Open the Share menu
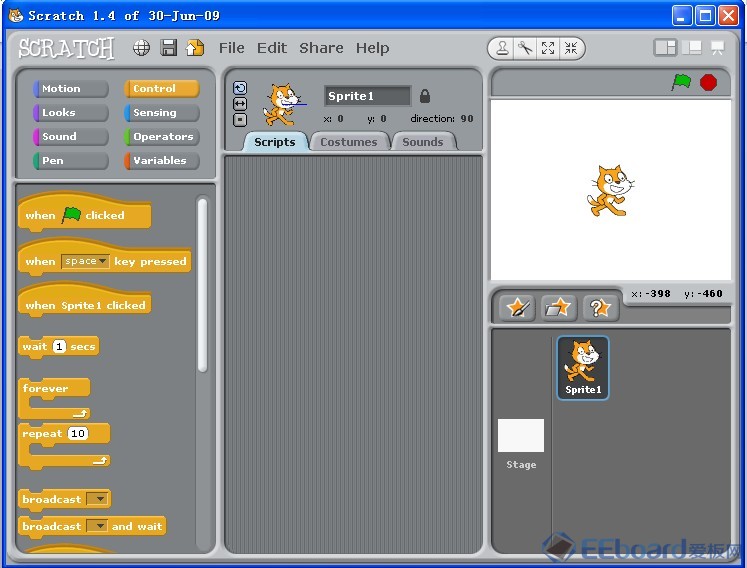 321,48
